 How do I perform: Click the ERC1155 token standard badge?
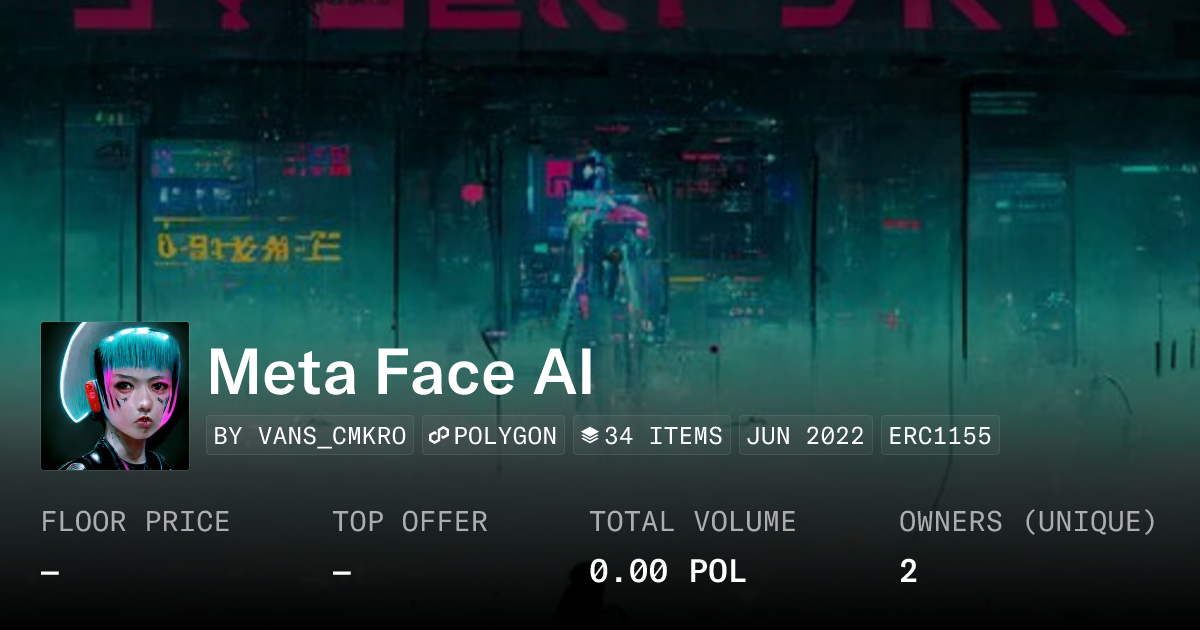[940, 436]
